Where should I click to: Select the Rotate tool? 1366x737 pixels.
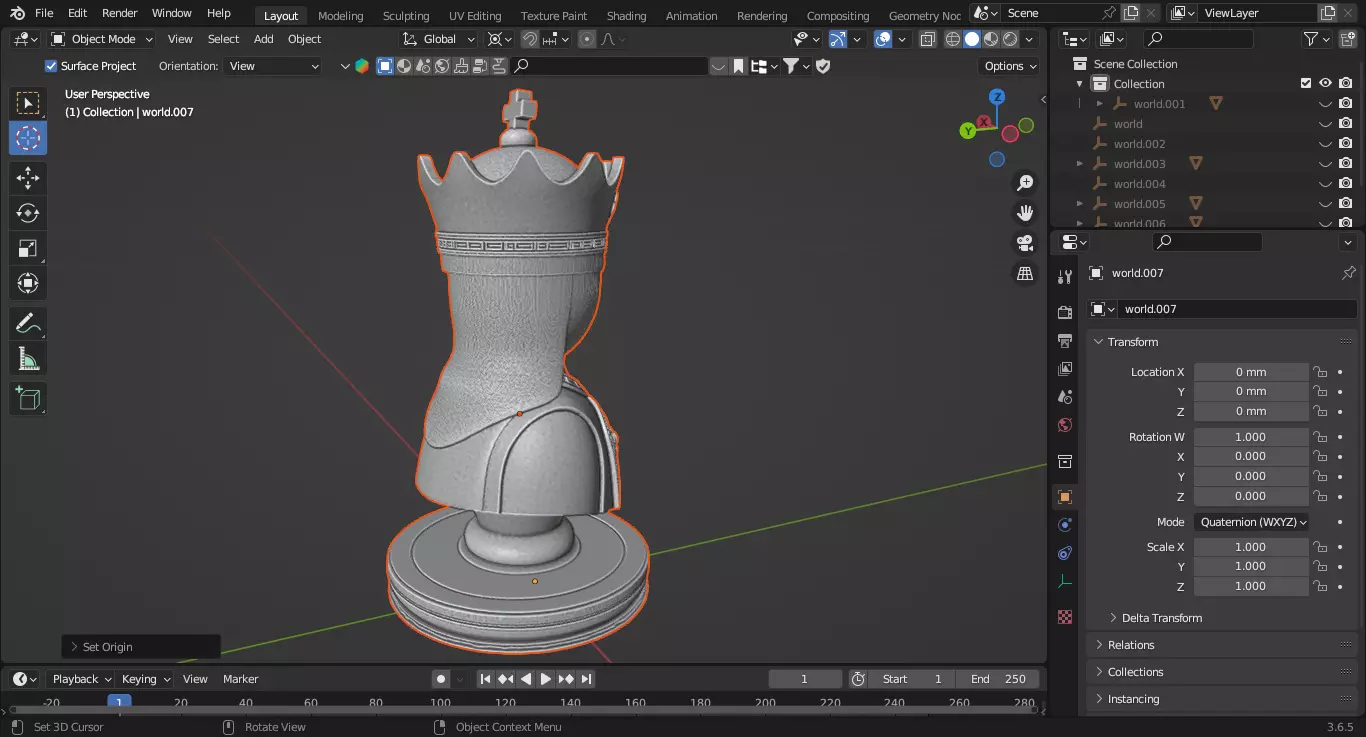pyautogui.click(x=28, y=213)
